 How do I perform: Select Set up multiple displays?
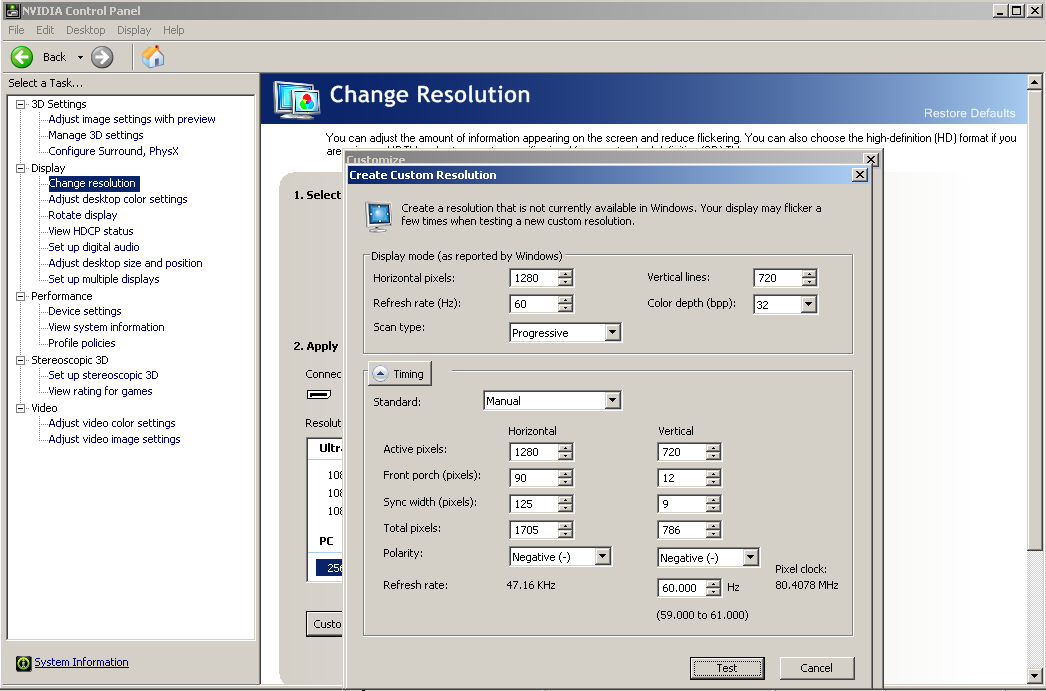click(104, 279)
